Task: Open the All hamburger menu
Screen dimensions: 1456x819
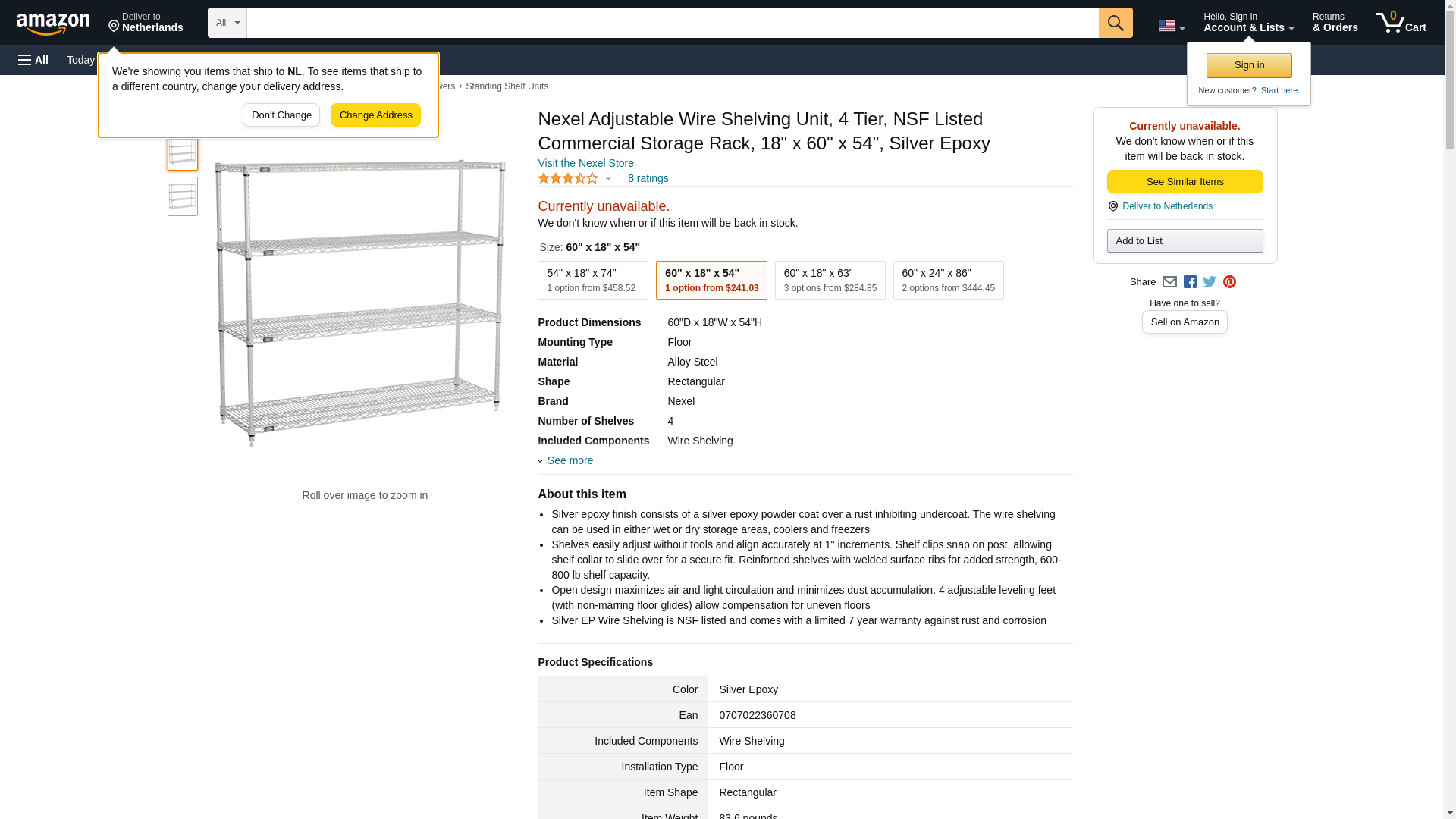Action: point(33,60)
